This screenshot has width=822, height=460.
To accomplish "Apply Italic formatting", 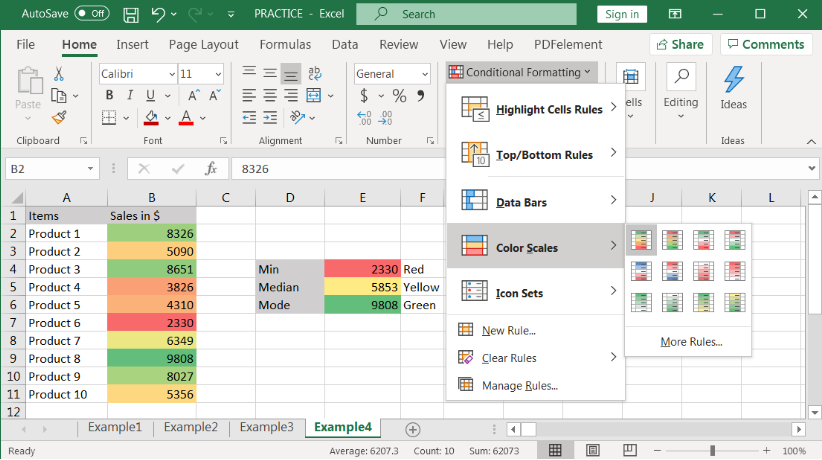I will coord(129,95).
